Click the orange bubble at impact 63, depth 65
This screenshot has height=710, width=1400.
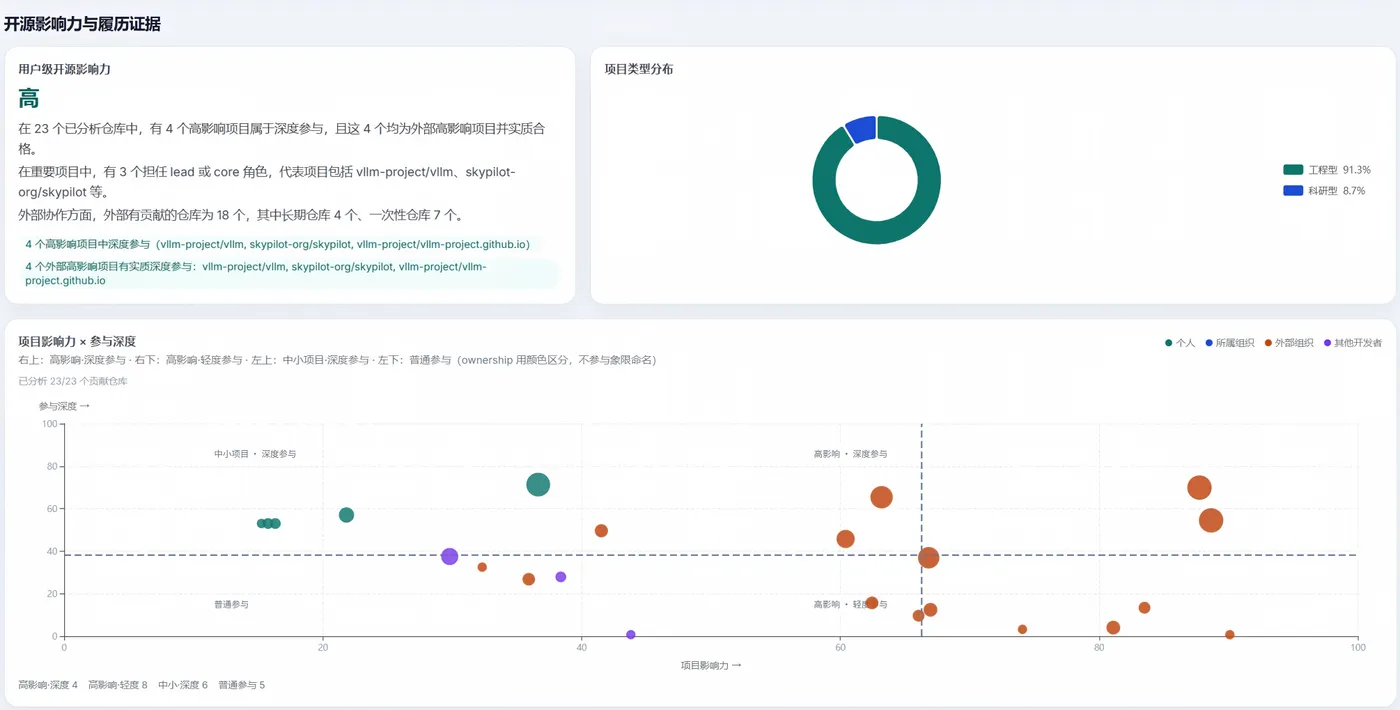click(x=881, y=497)
